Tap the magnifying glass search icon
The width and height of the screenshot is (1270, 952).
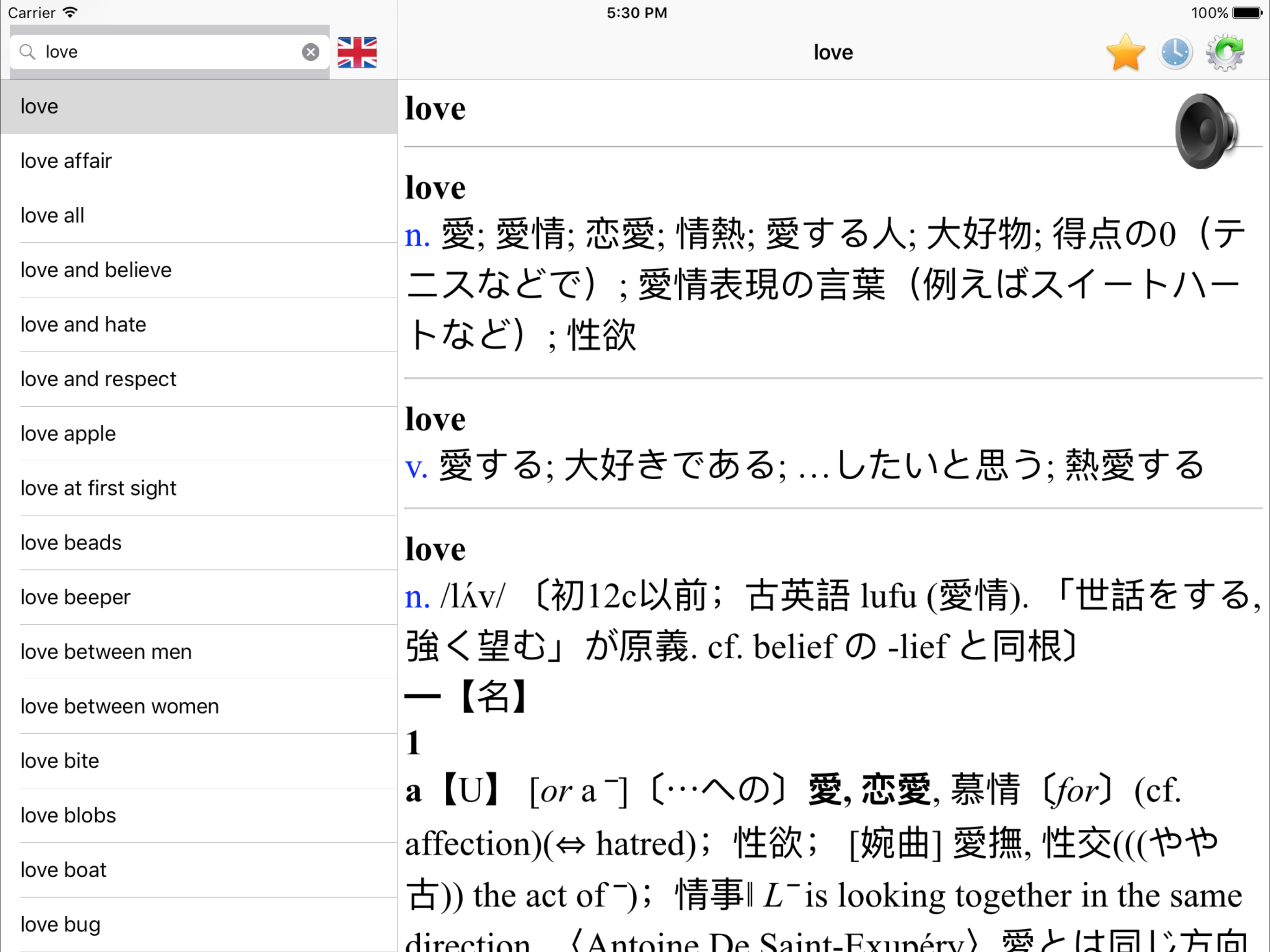point(27,52)
